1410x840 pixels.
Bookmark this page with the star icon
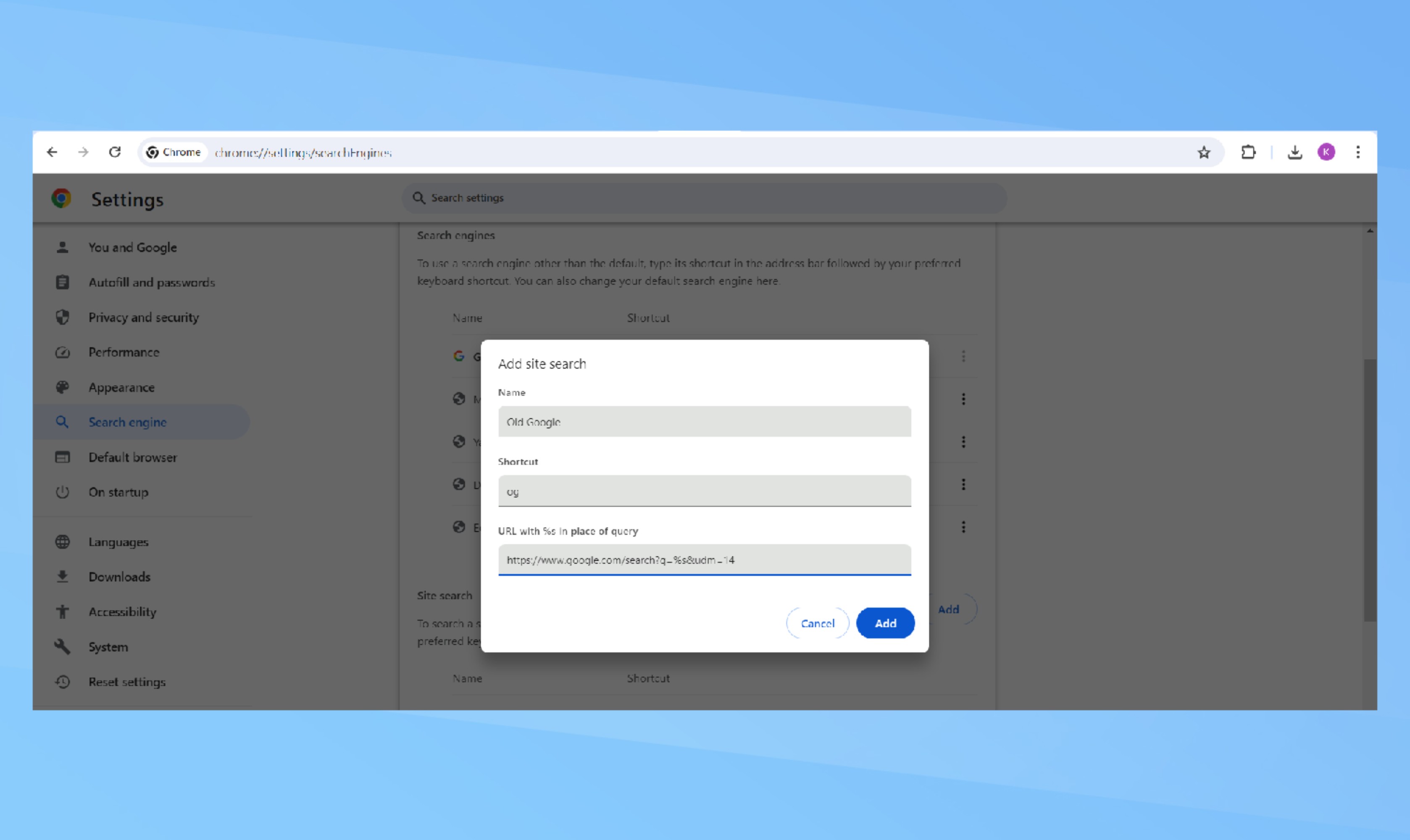click(x=1203, y=152)
